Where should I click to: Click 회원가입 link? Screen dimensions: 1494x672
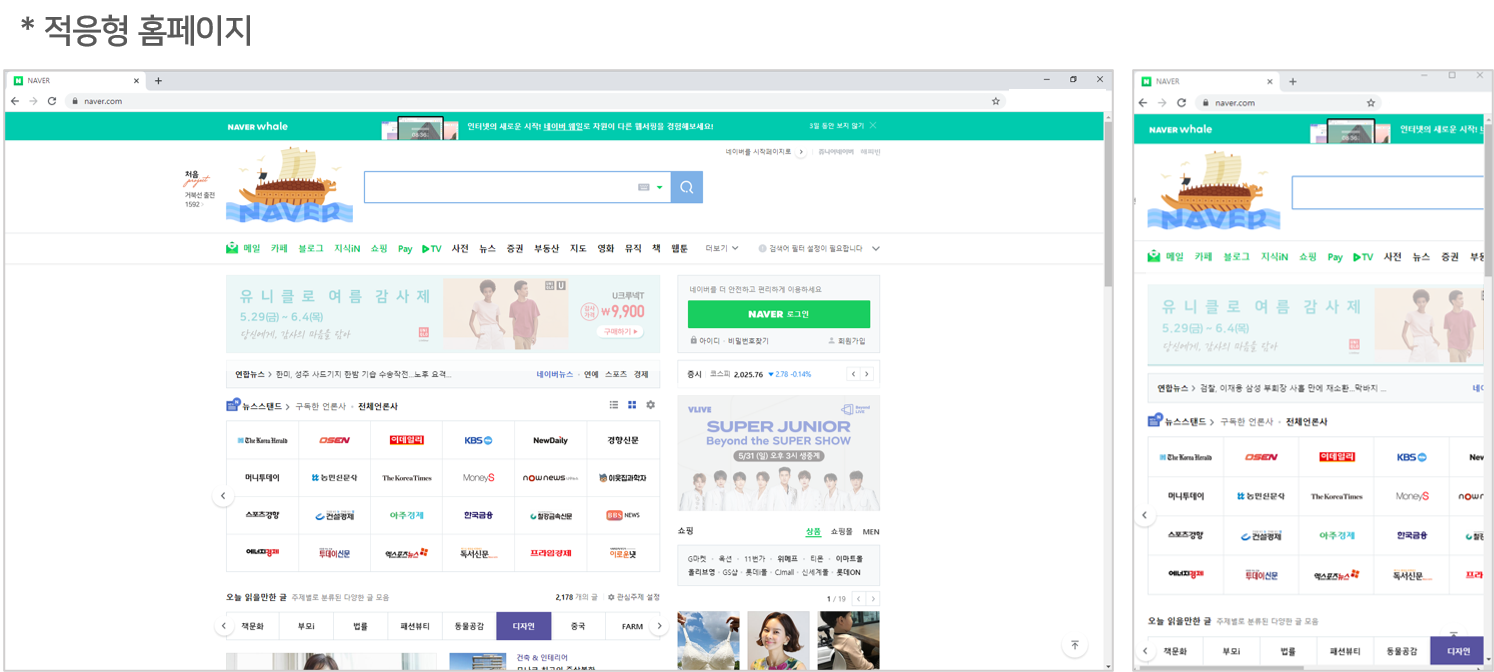(x=850, y=341)
